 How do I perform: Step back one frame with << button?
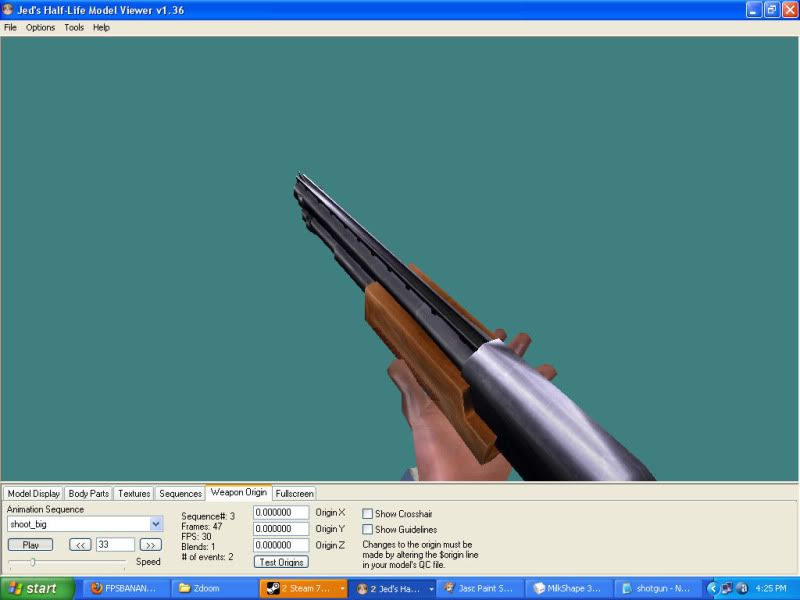(80, 545)
